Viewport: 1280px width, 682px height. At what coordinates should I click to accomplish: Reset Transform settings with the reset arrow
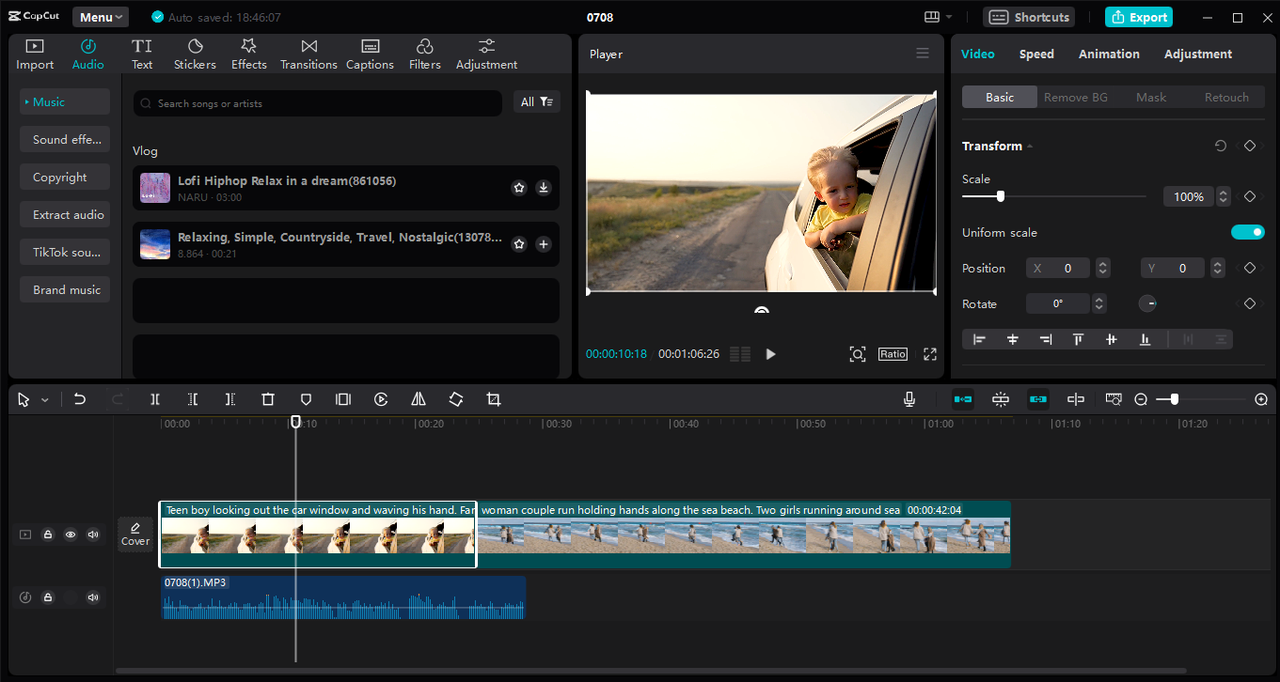pos(1221,146)
